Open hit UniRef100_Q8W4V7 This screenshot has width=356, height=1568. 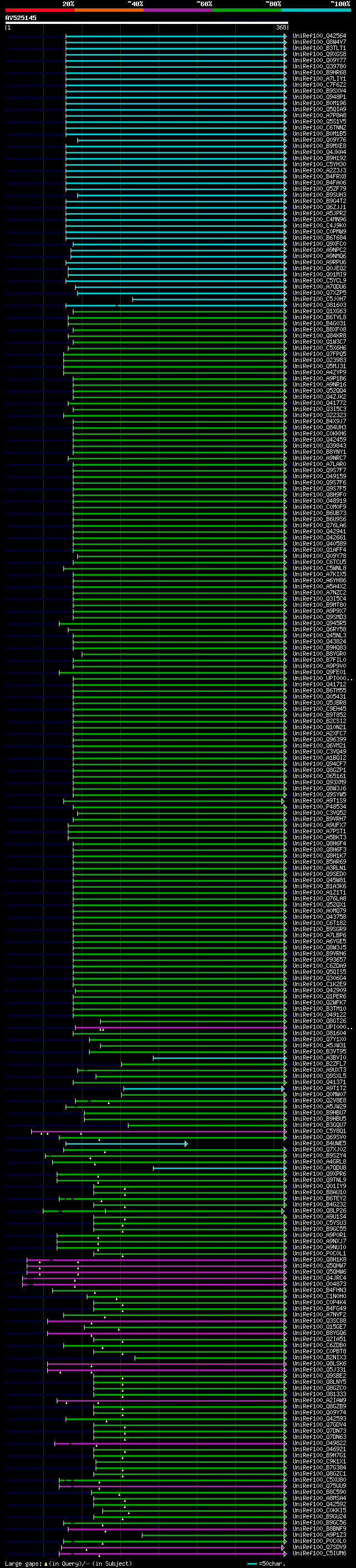[x=319, y=42]
